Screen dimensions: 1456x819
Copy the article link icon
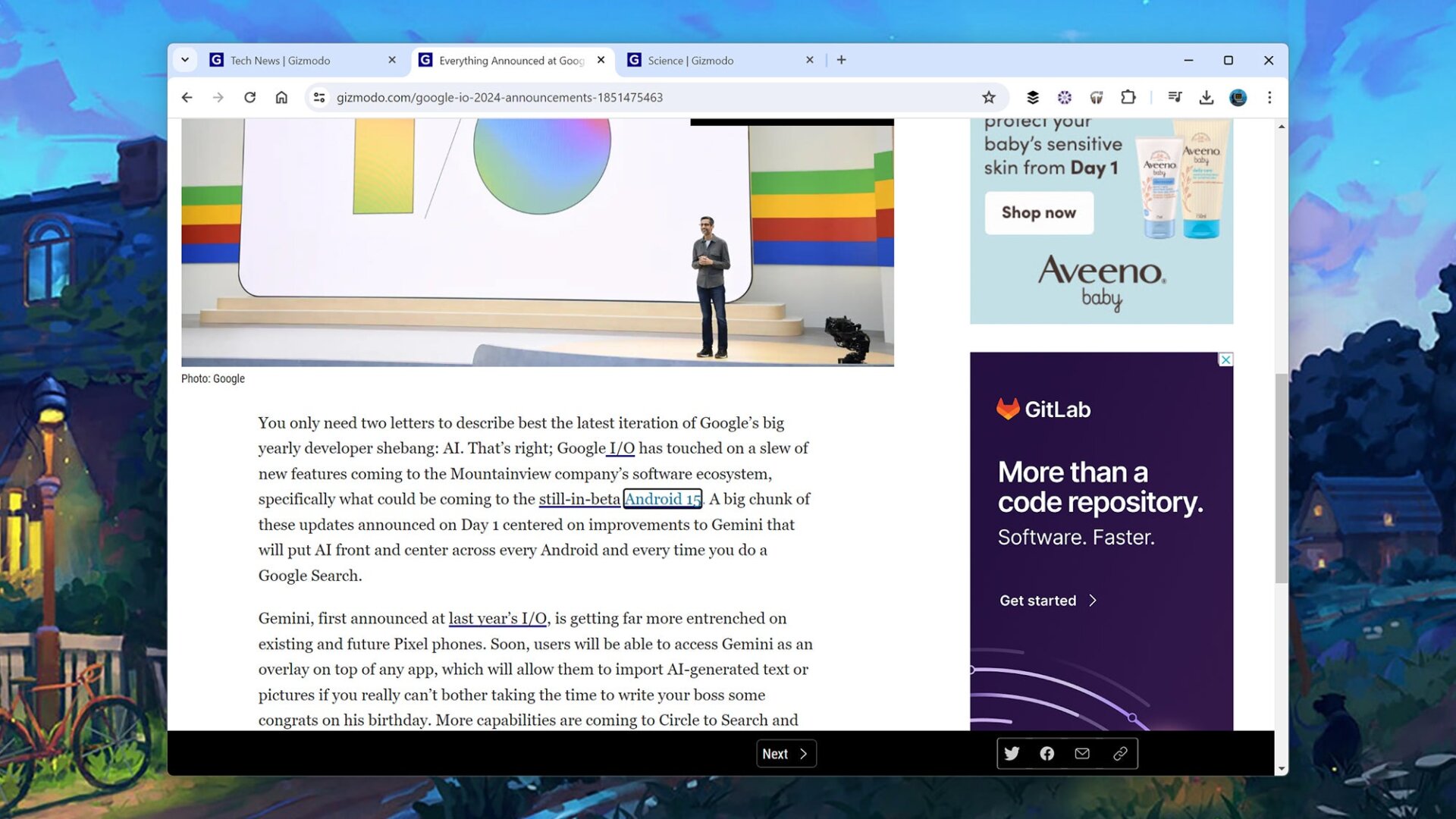click(1120, 754)
